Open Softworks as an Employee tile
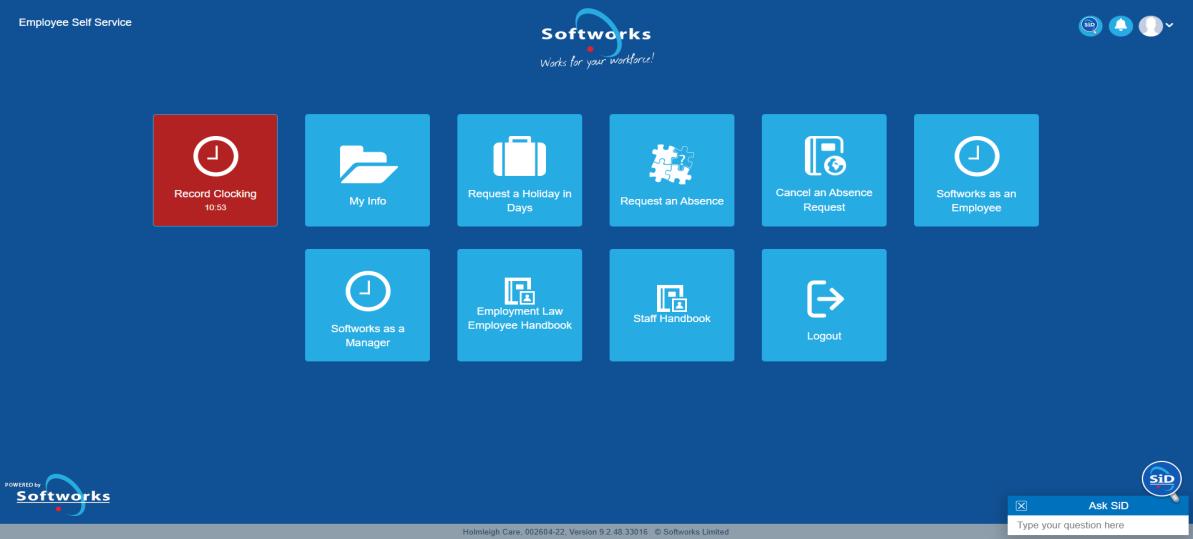This screenshot has width=1193, height=539. 976,170
